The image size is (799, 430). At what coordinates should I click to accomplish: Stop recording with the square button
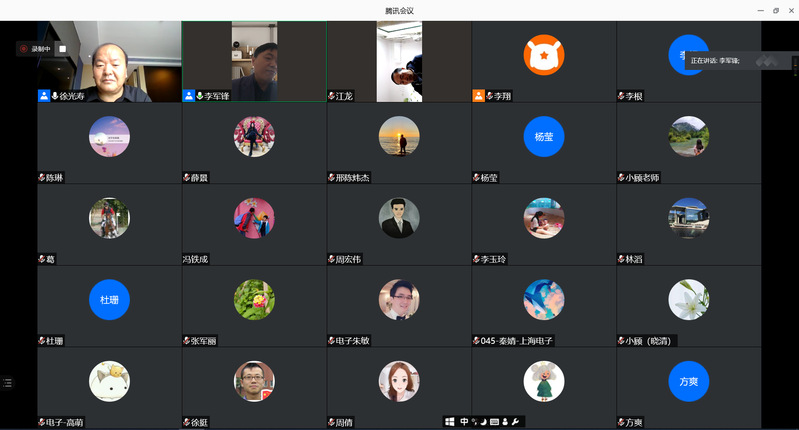tap(62, 48)
